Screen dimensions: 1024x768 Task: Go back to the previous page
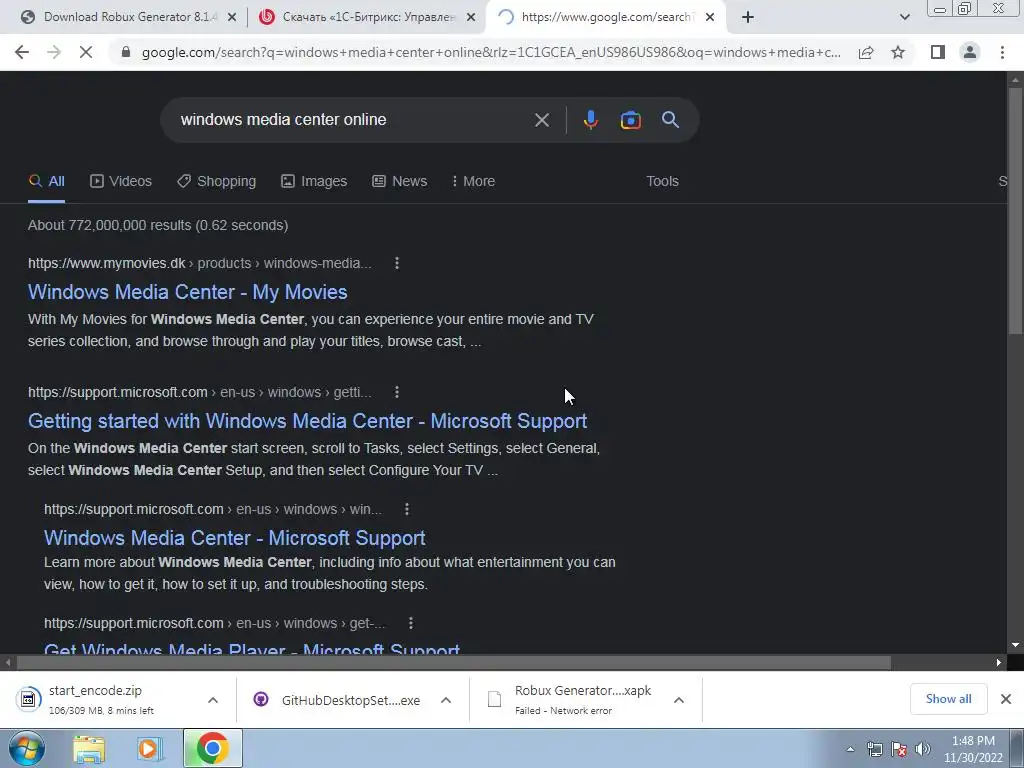(22, 52)
